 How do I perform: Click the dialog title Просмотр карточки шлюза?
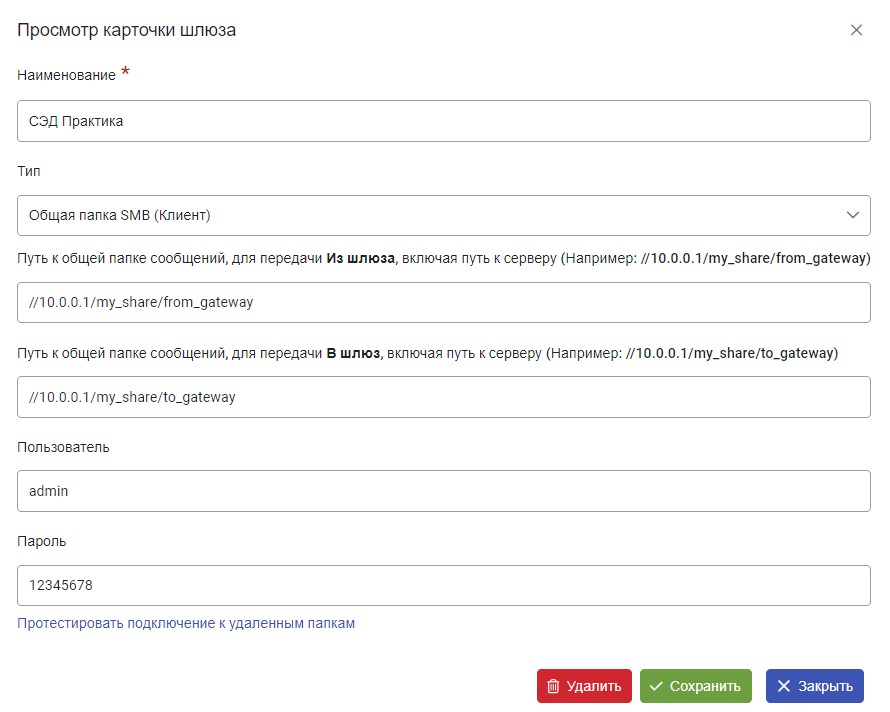(x=127, y=30)
